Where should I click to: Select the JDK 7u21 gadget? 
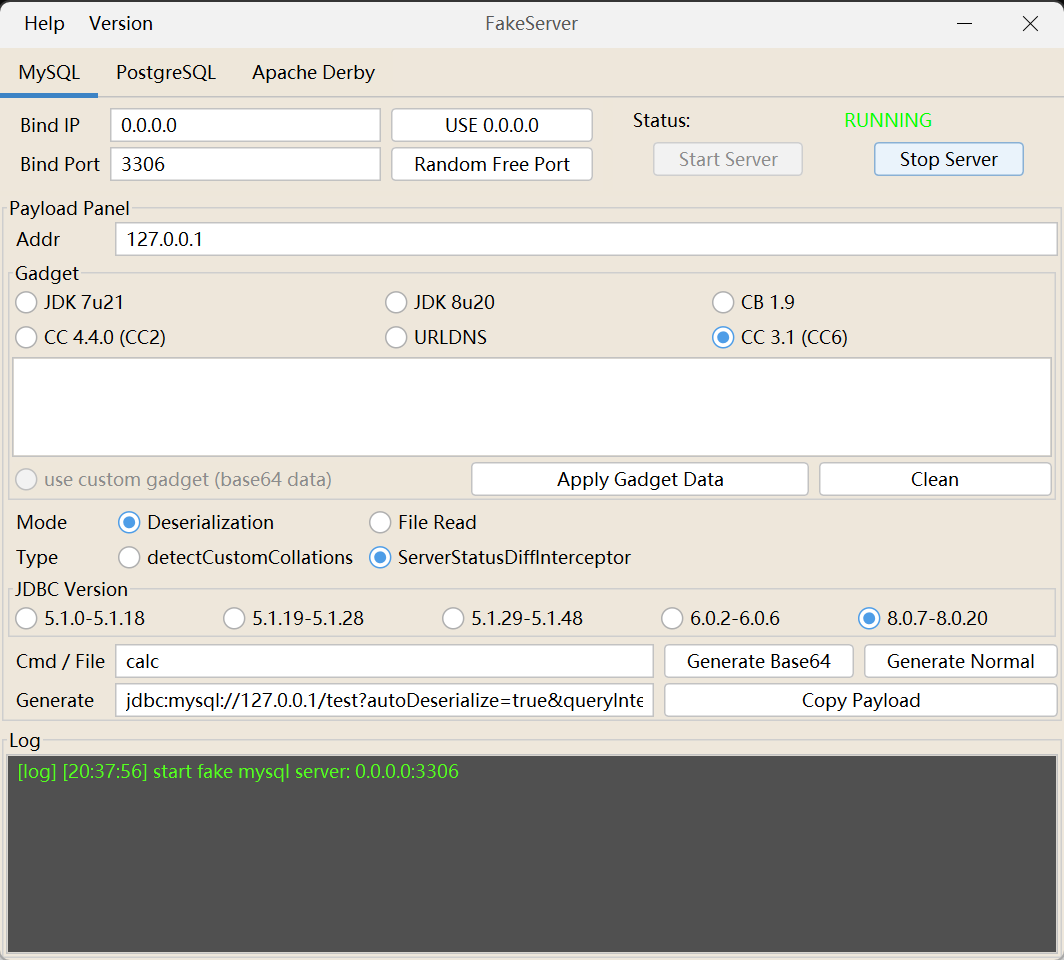[69, 303]
